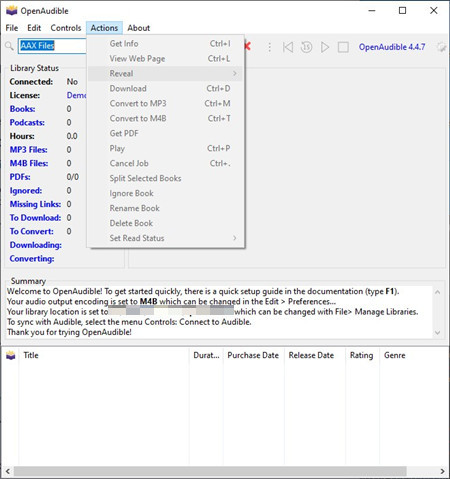Click the rewind 15 seconds icon
Screen dimensions: 450x479
coord(306,47)
